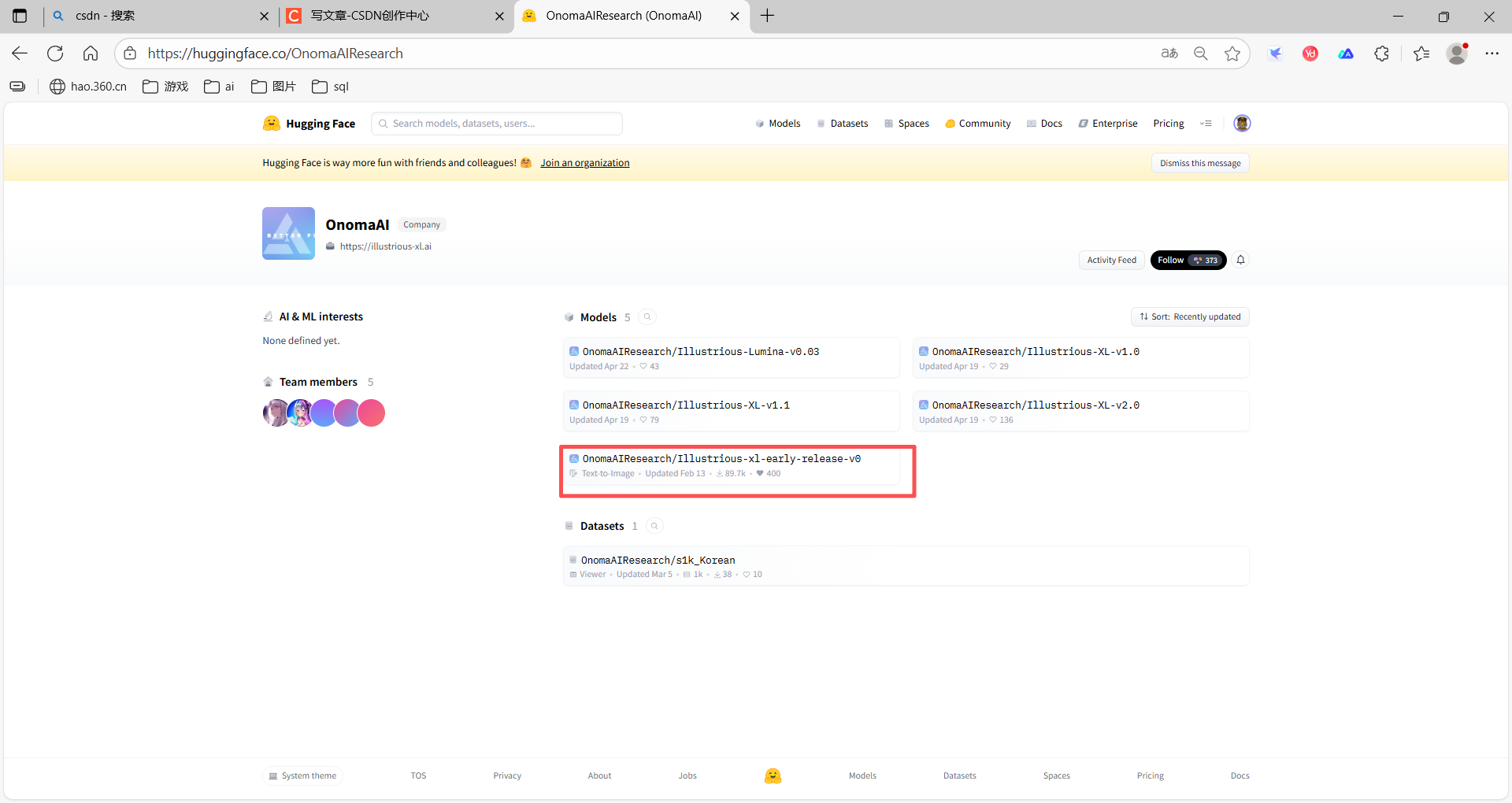Click the last pink team member avatar

(x=372, y=413)
